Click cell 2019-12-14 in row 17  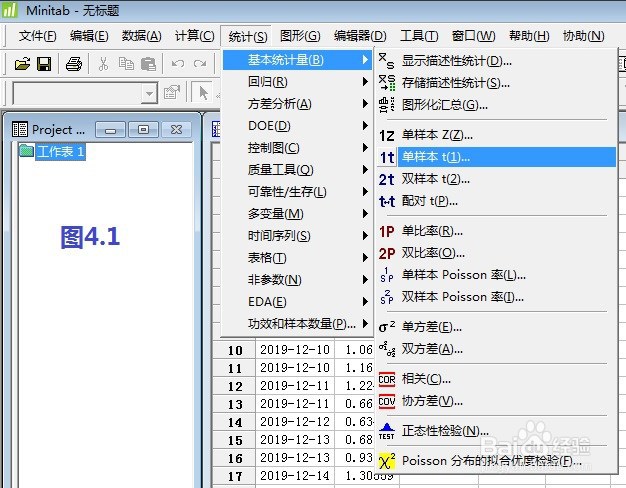click(295, 476)
